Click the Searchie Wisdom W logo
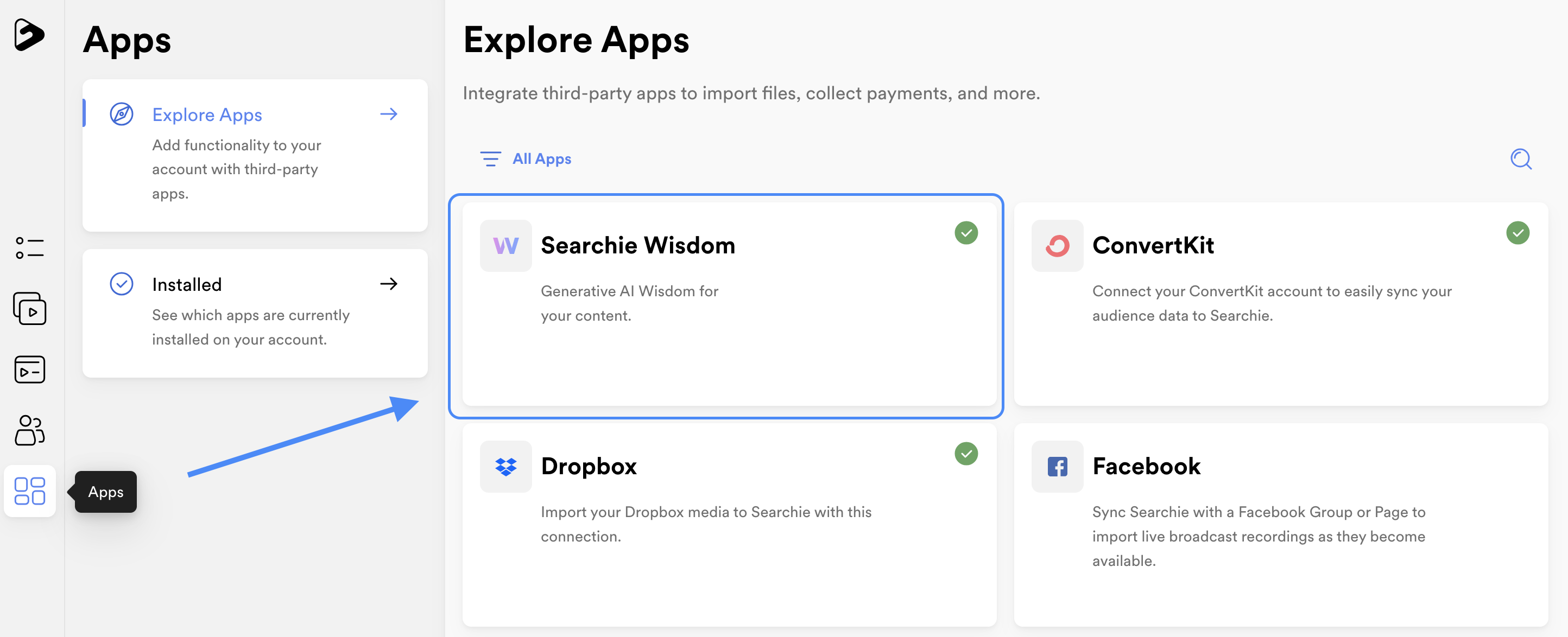1568x637 pixels. pos(505,246)
